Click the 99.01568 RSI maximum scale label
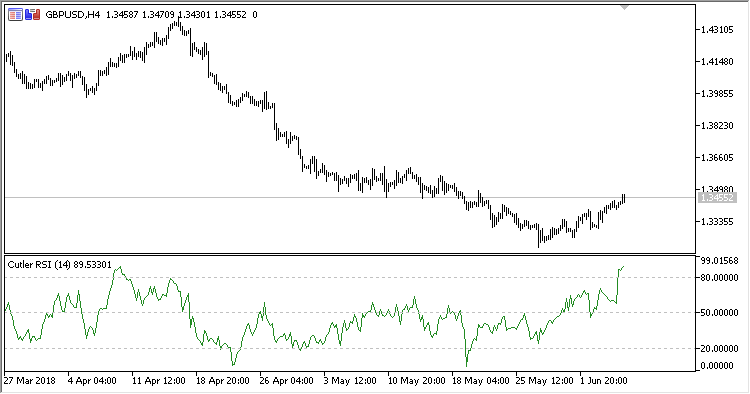Image resolution: width=750 pixels, height=394 pixels. point(719,261)
